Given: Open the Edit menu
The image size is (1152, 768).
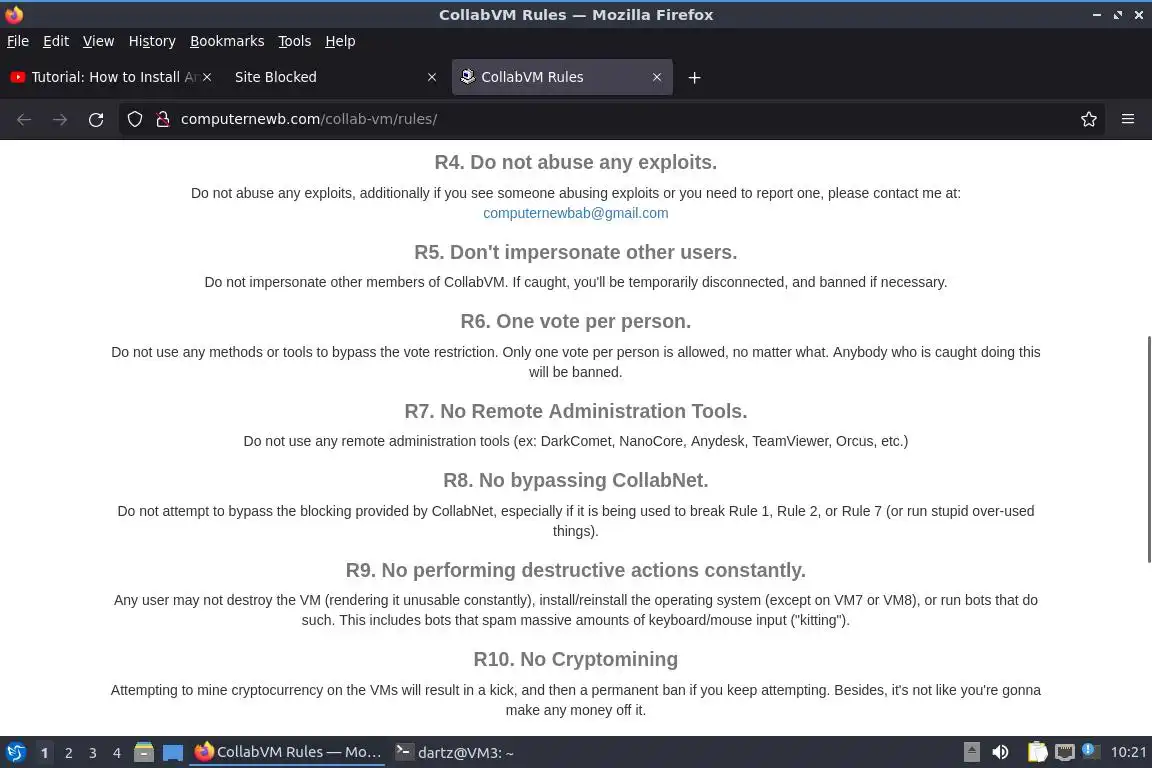Looking at the screenshot, I should pos(56,41).
